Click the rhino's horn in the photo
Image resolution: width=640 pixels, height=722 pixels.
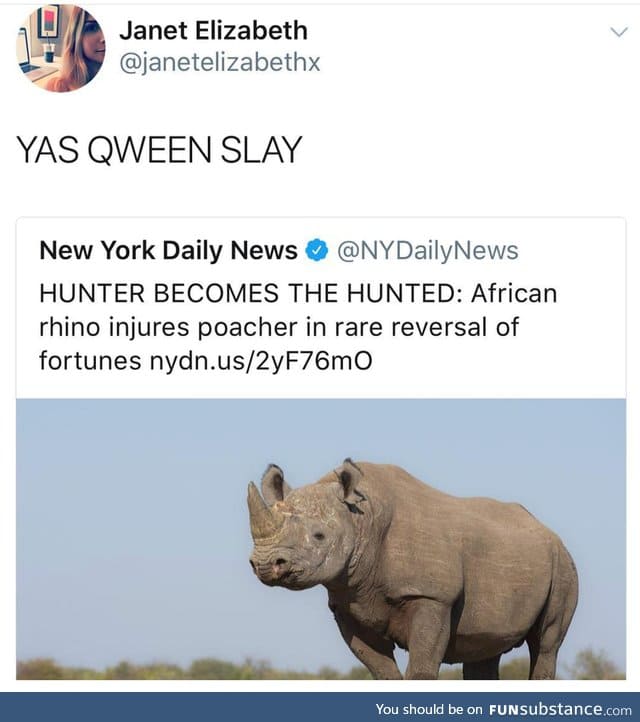point(262,510)
